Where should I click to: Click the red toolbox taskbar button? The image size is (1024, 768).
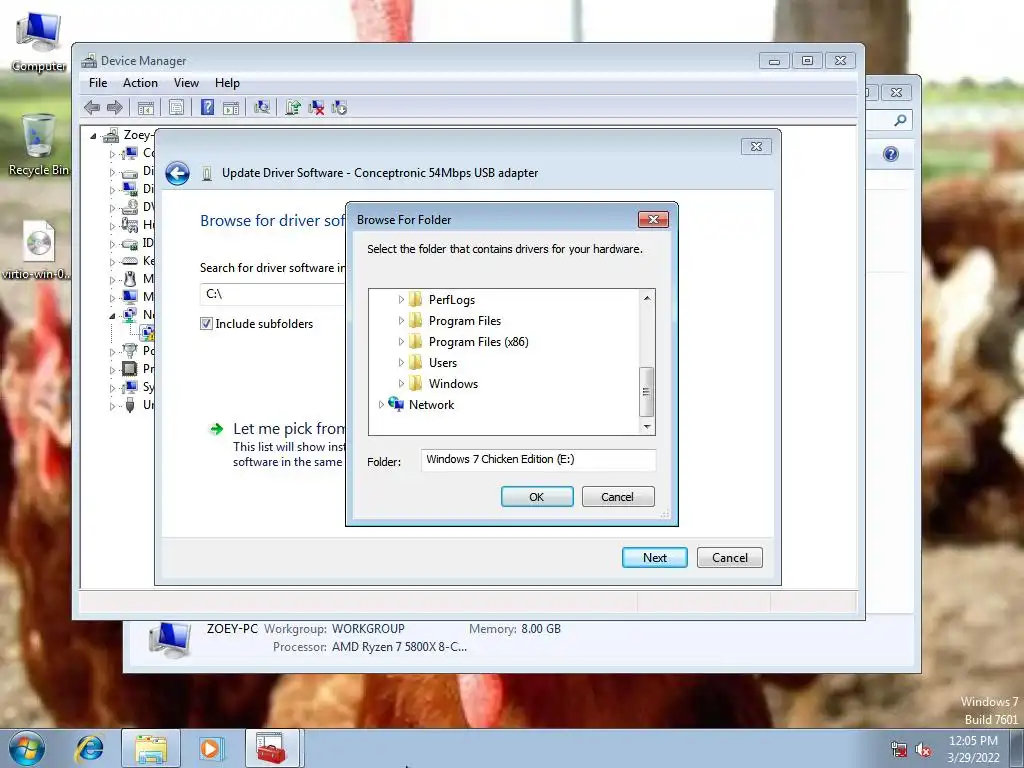coord(272,748)
